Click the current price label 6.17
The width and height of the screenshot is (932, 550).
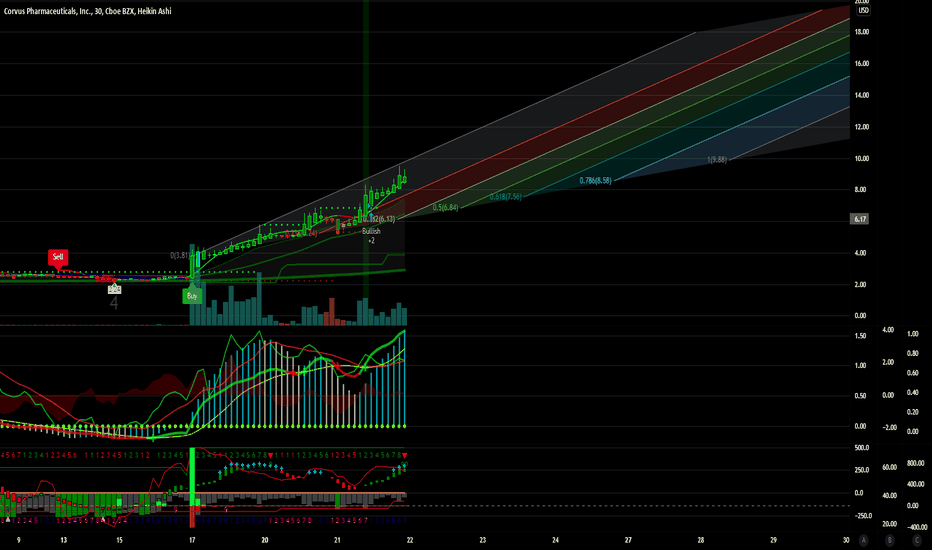coord(860,219)
